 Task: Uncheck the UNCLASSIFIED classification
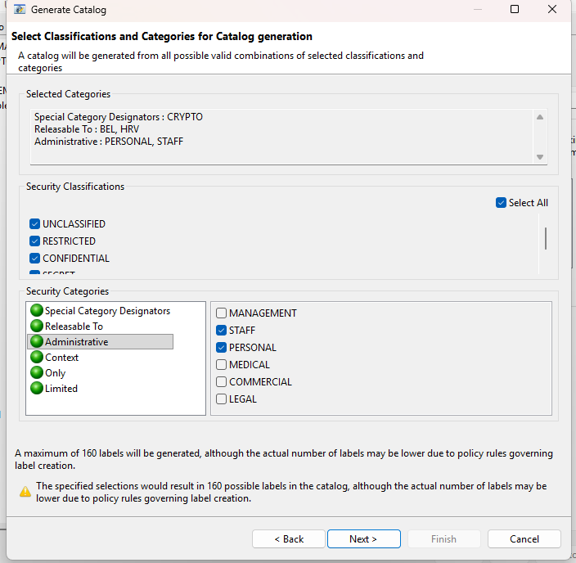tap(35, 224)
